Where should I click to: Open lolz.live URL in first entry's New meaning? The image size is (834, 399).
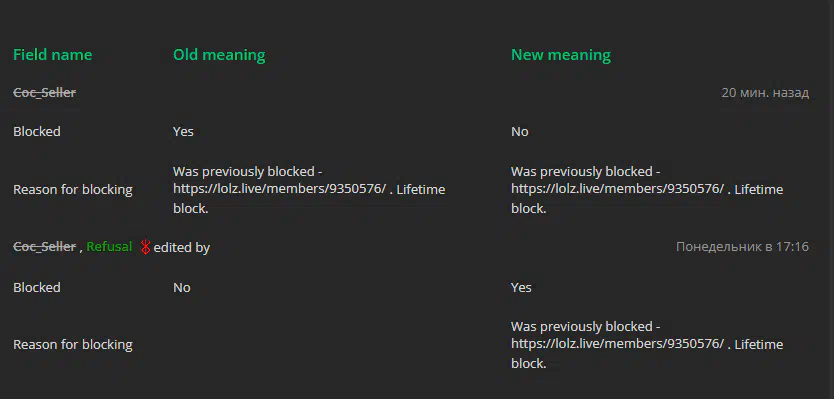click(x=618, y=189)
